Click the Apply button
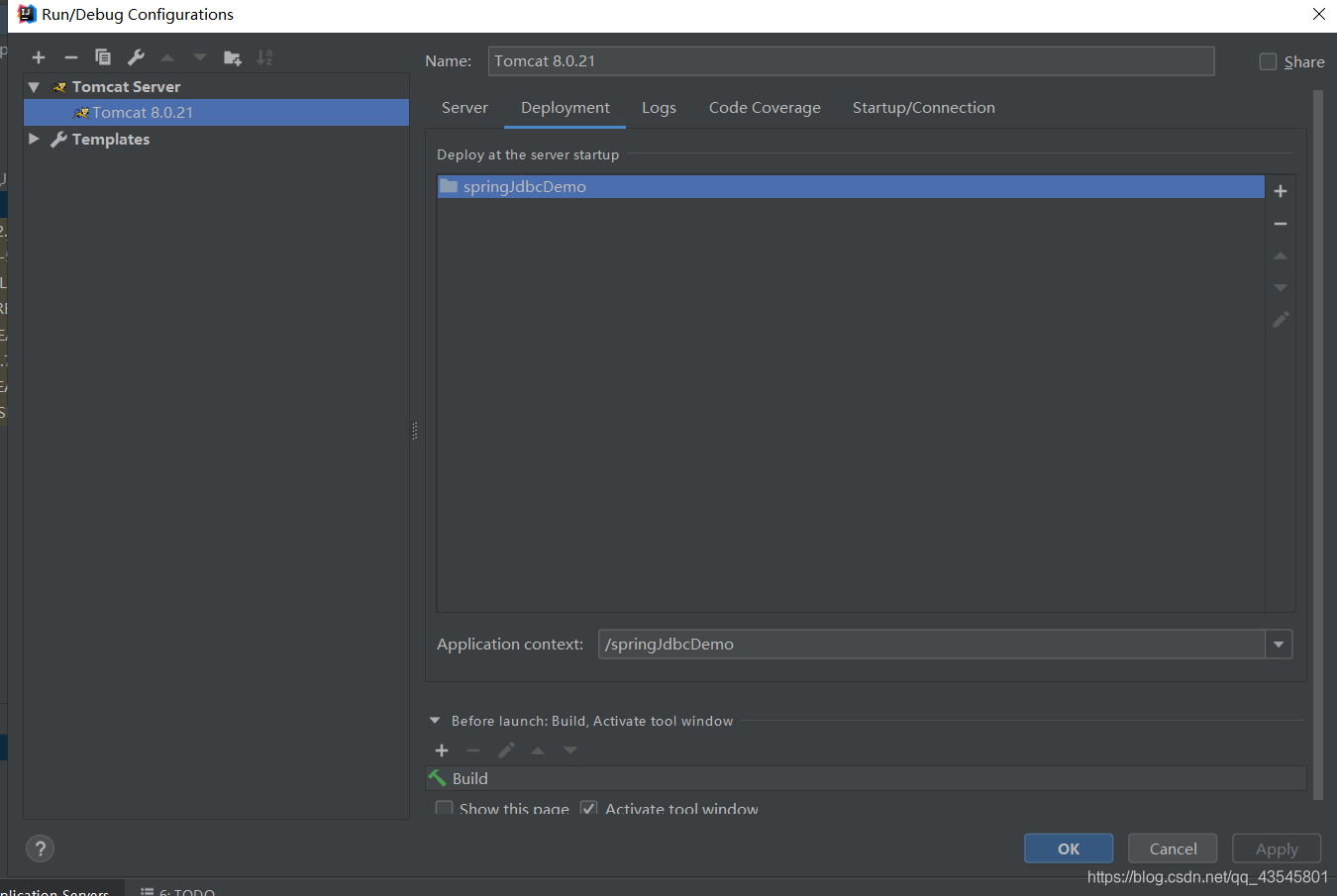The image size is (1337, 896). pos(1277,848)
